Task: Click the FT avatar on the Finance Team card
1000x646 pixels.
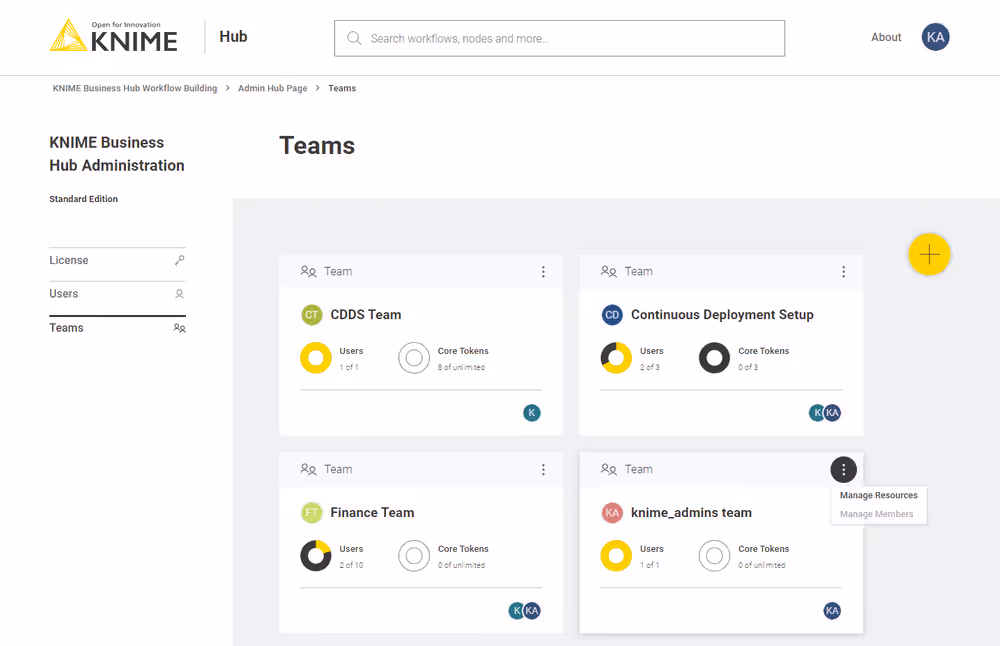Action: click(x=311, y=512)
